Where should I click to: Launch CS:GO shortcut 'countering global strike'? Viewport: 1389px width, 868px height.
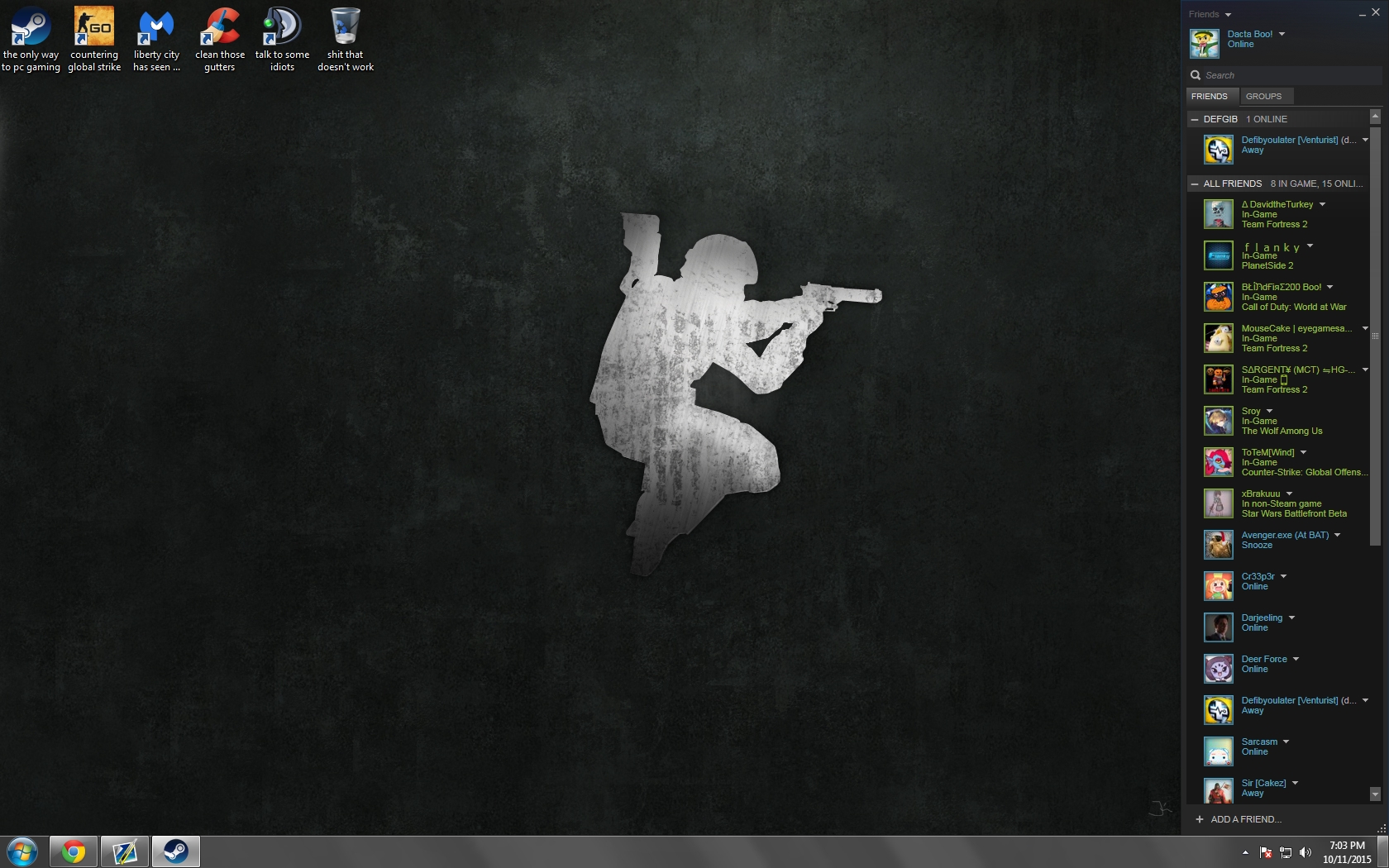pos(94,39)
